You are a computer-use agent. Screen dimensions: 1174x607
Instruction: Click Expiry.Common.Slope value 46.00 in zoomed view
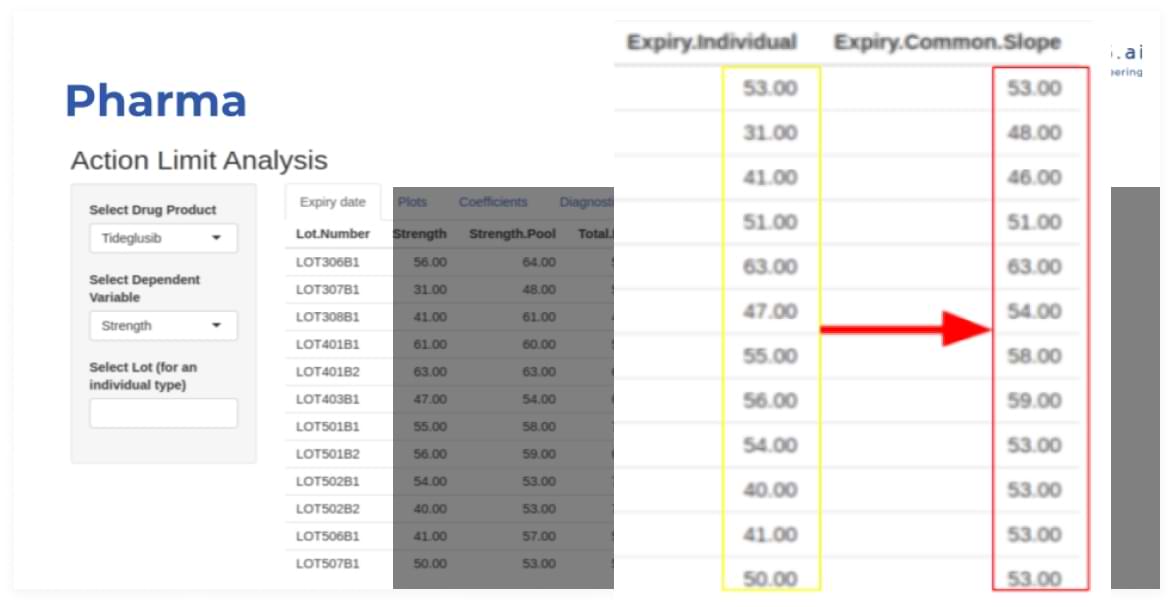point(1034,177)
